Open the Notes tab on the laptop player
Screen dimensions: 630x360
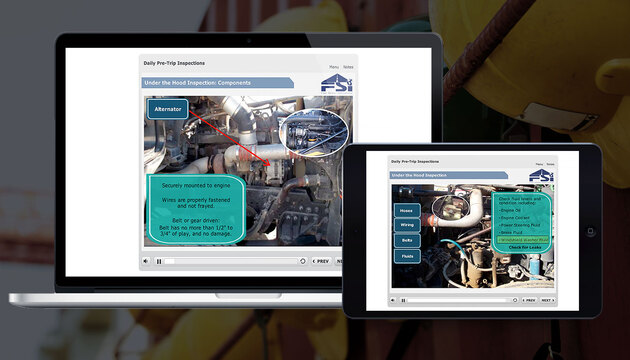click(348, 67)
